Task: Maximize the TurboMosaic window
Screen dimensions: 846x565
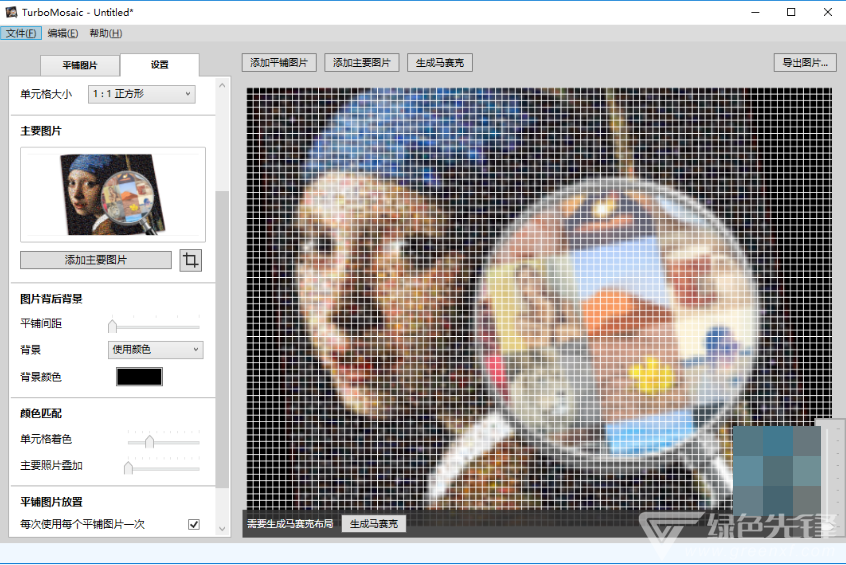Action: pos(791,12)
